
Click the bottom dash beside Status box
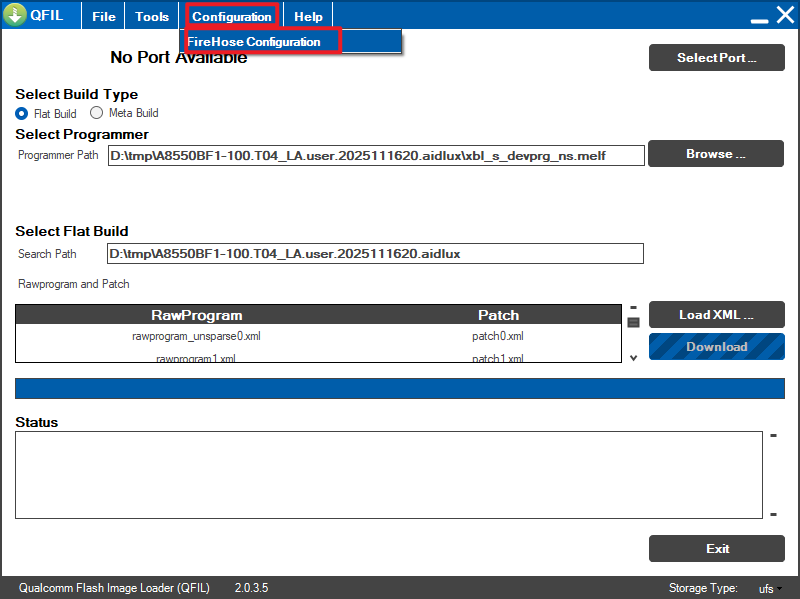click(773, 514)
